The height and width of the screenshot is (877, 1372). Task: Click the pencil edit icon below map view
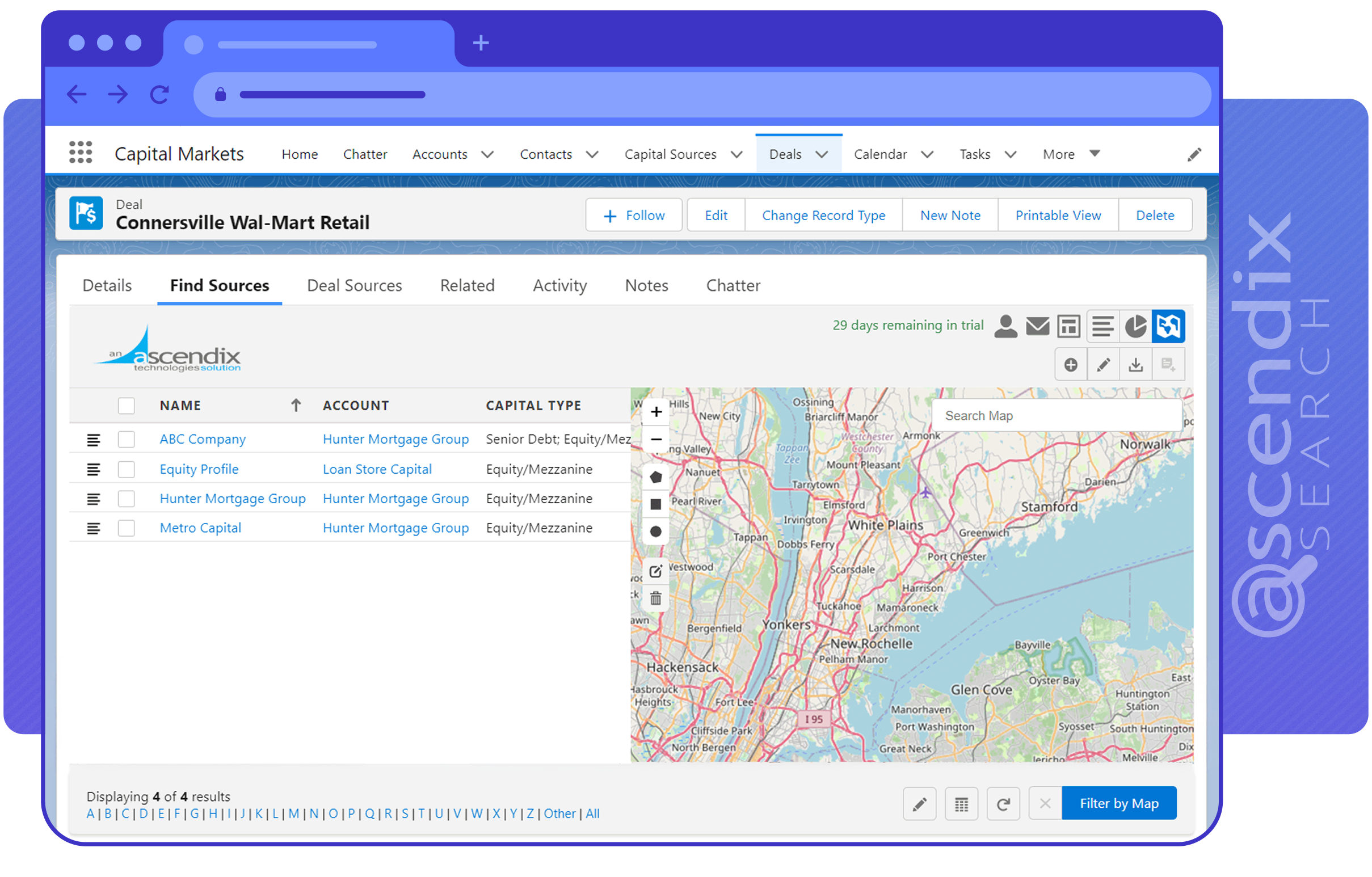tap(1104, 364)
